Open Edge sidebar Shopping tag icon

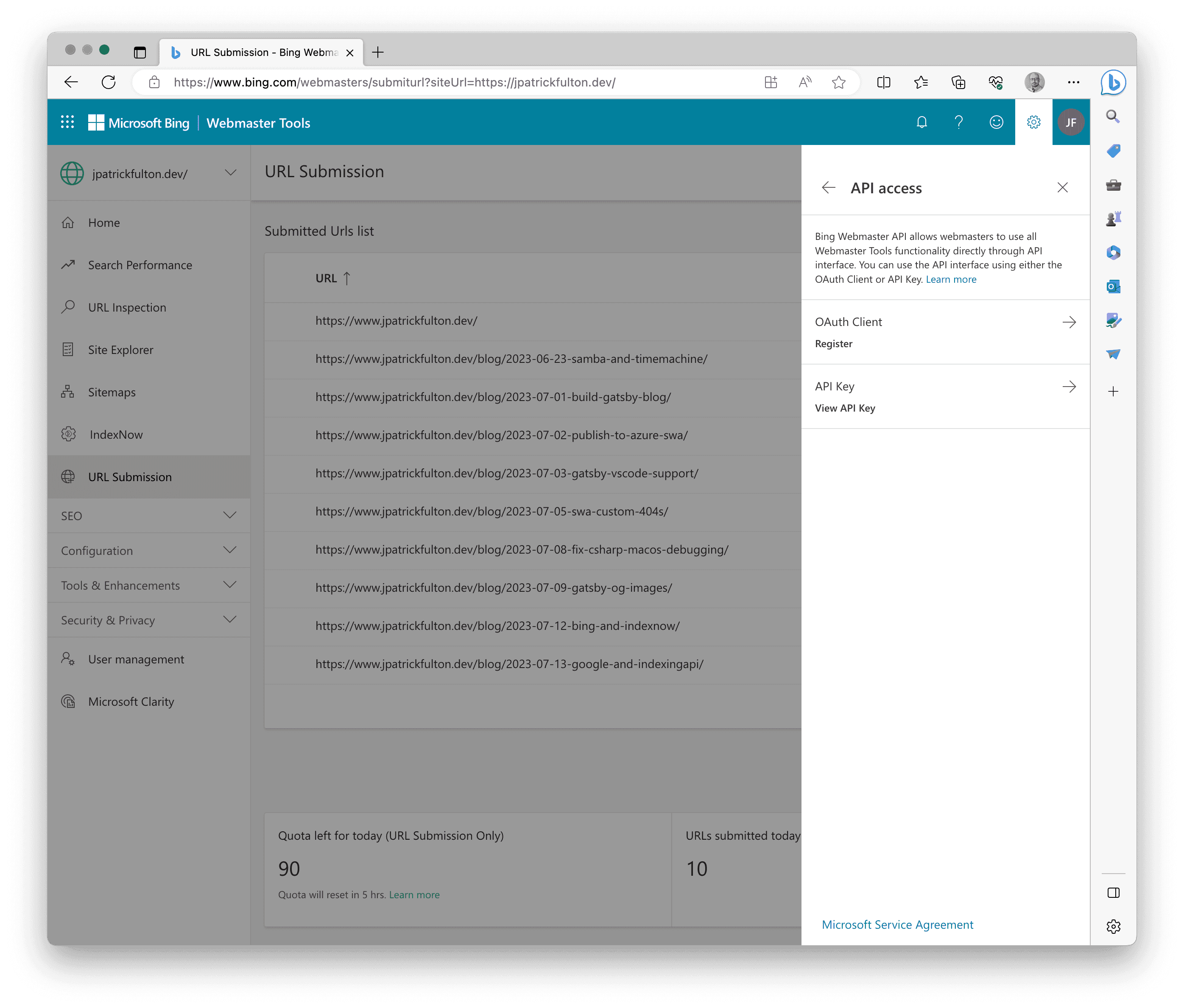[1113, 151]
